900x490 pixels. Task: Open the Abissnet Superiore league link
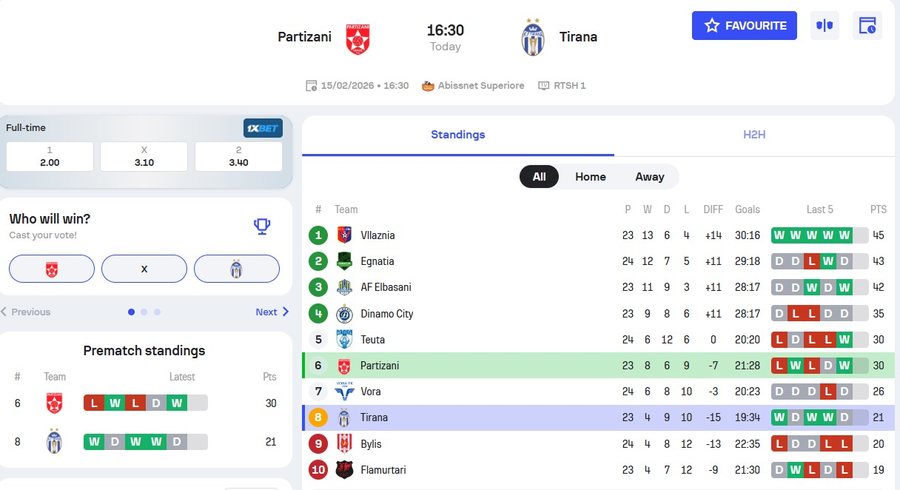(479, 86)
